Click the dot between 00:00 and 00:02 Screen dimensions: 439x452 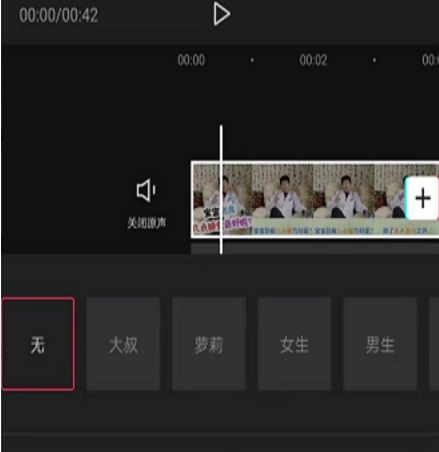point(252,60)
